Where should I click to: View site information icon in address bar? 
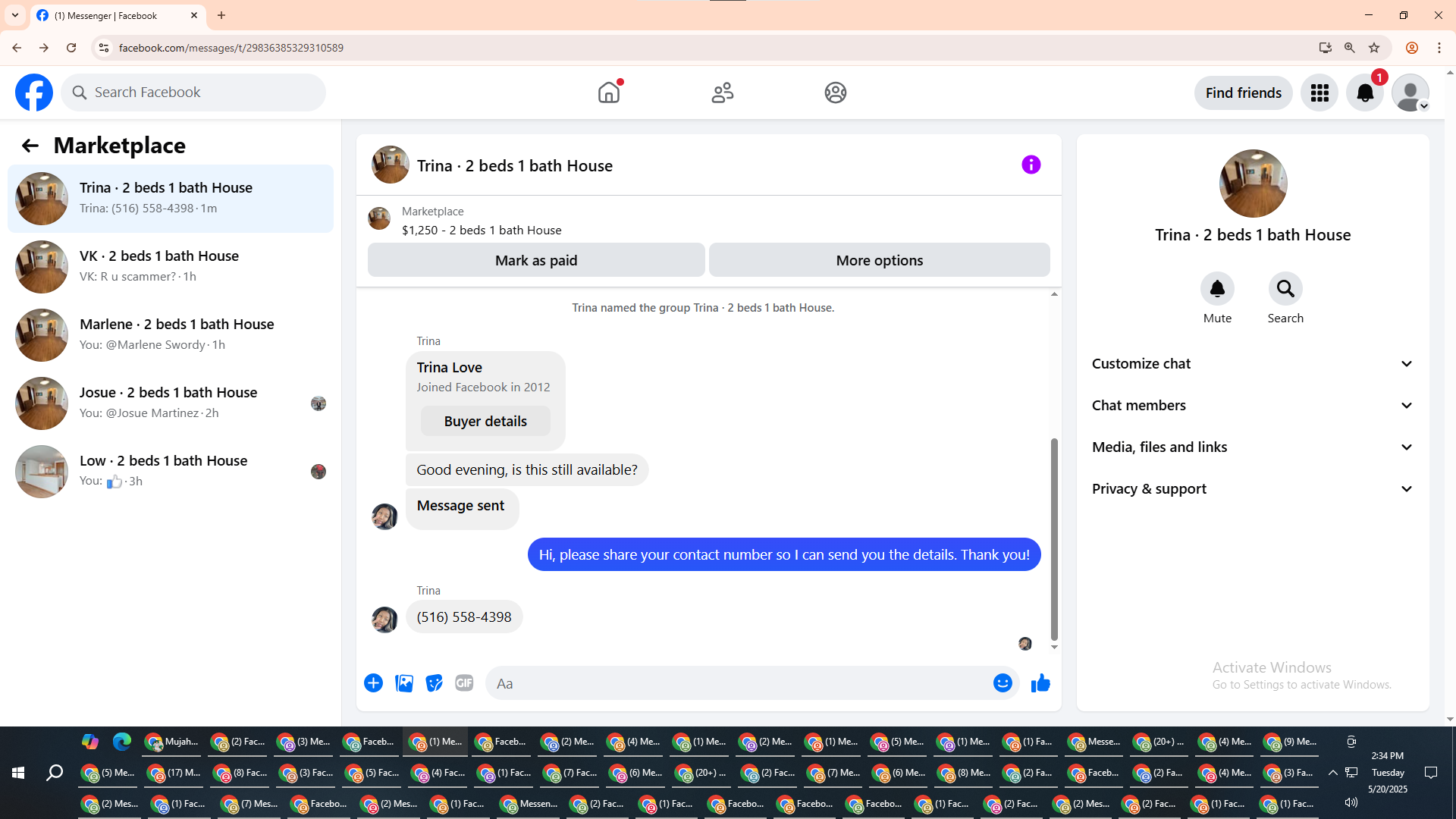coord(104,48)
